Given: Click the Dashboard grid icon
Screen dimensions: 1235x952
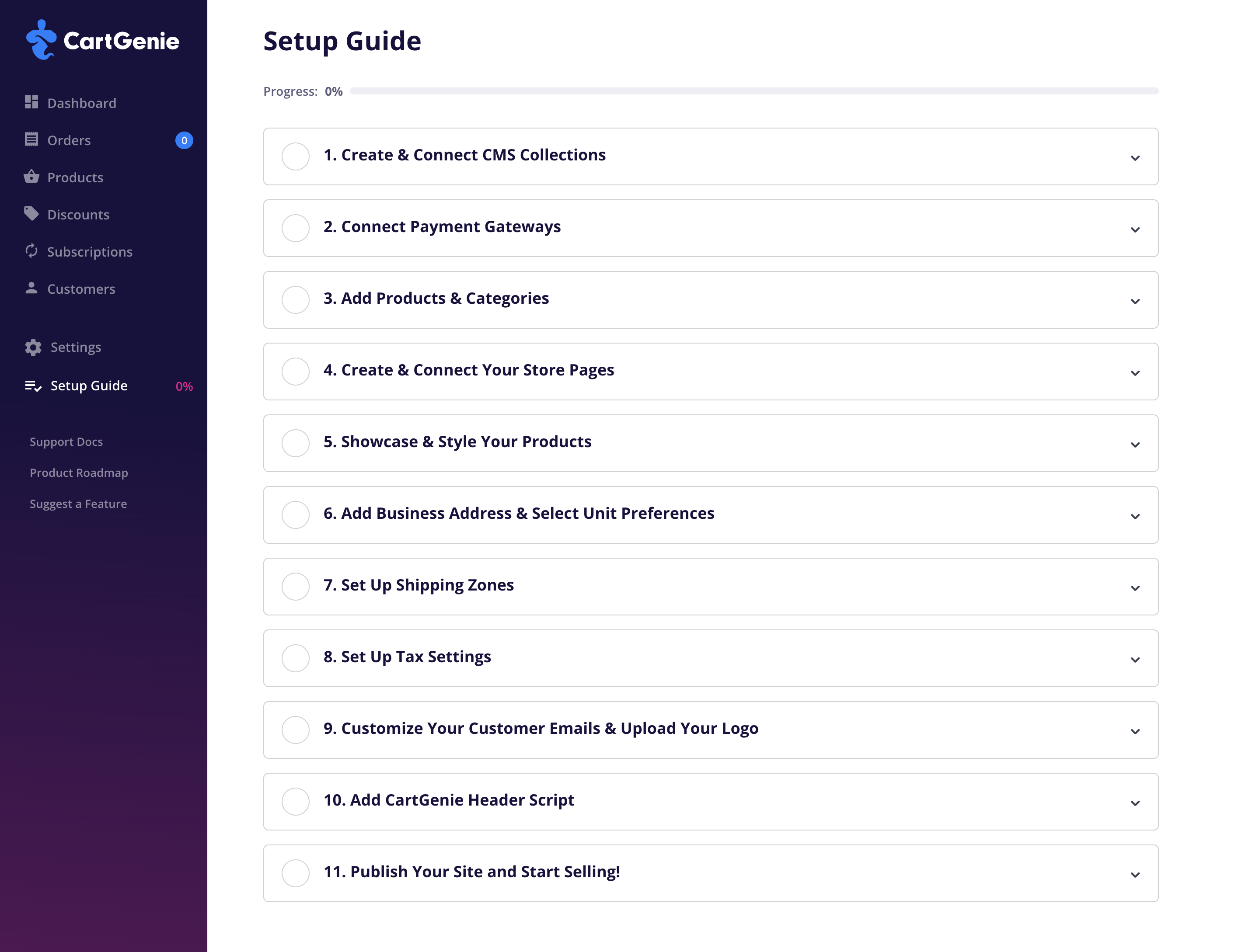Looking at the screenshot, I should tap(31, 102).
